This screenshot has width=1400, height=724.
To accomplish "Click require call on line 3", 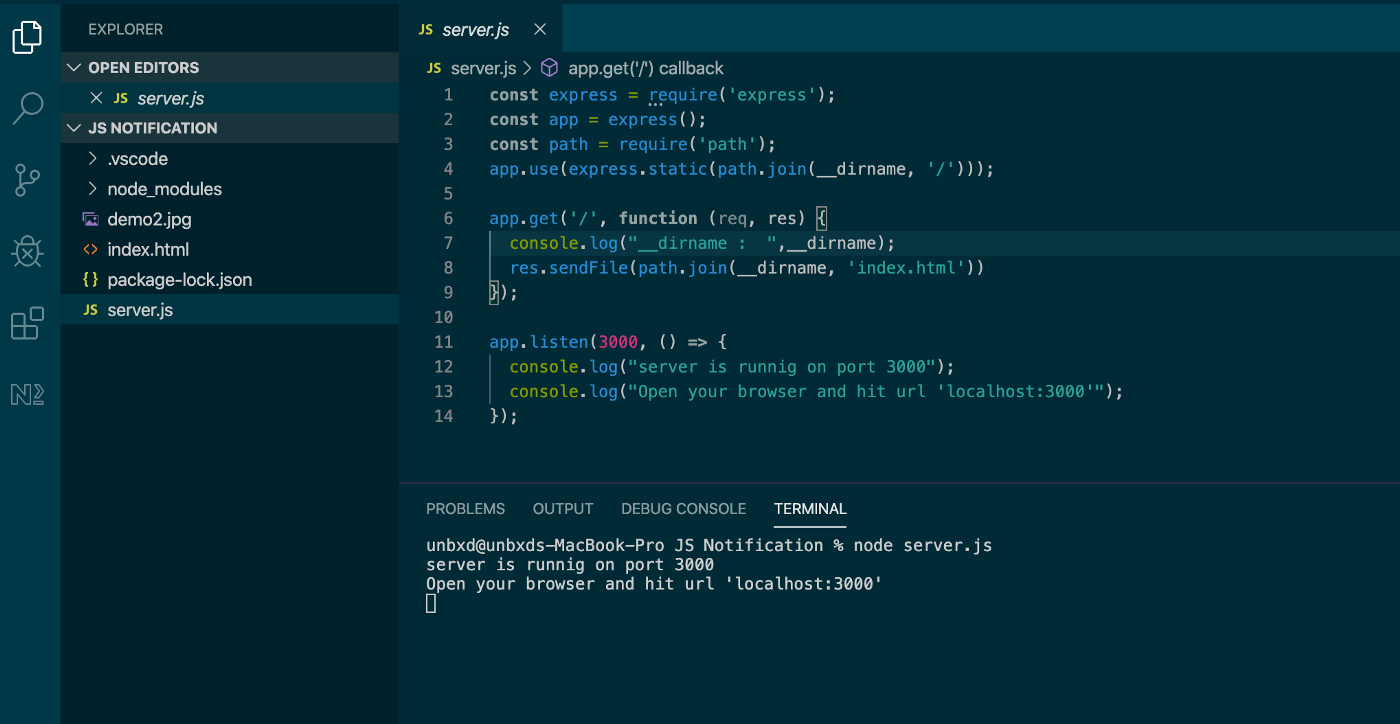I will click(x=653, y=144).
